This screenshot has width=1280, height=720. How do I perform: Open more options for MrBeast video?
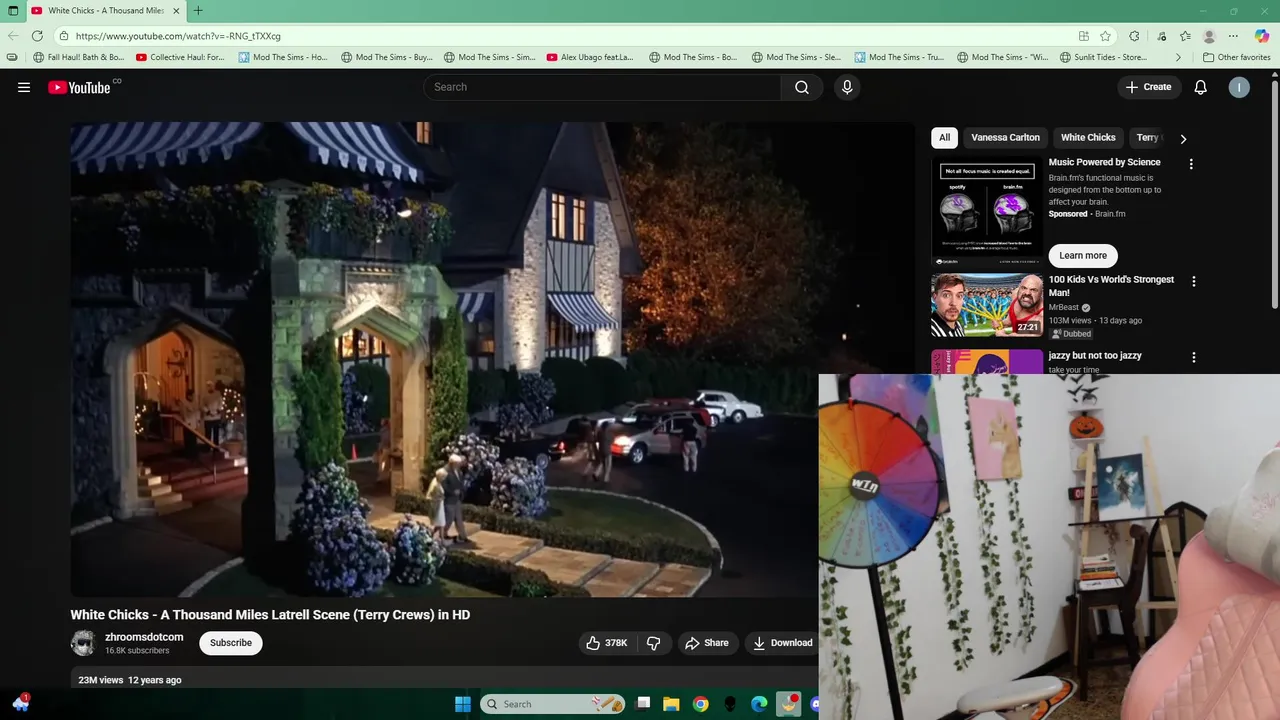click(1193, 282)
